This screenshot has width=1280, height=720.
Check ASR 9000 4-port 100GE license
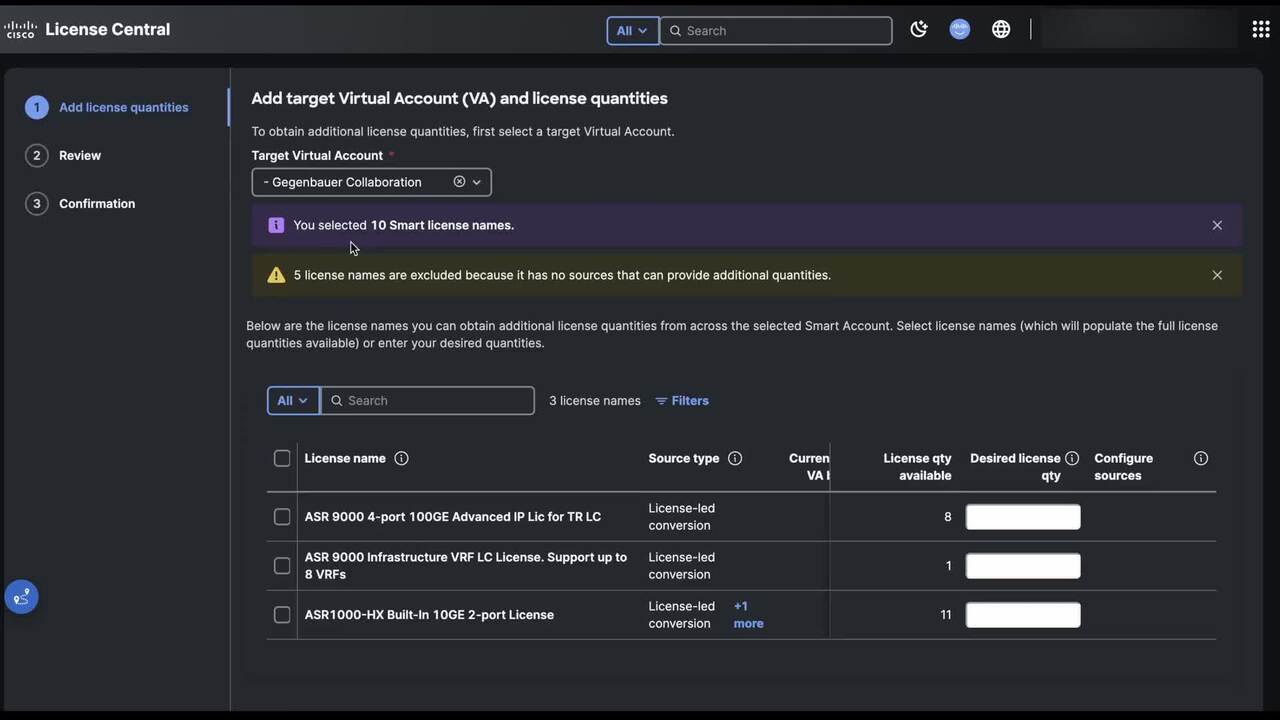coord(282,517)
